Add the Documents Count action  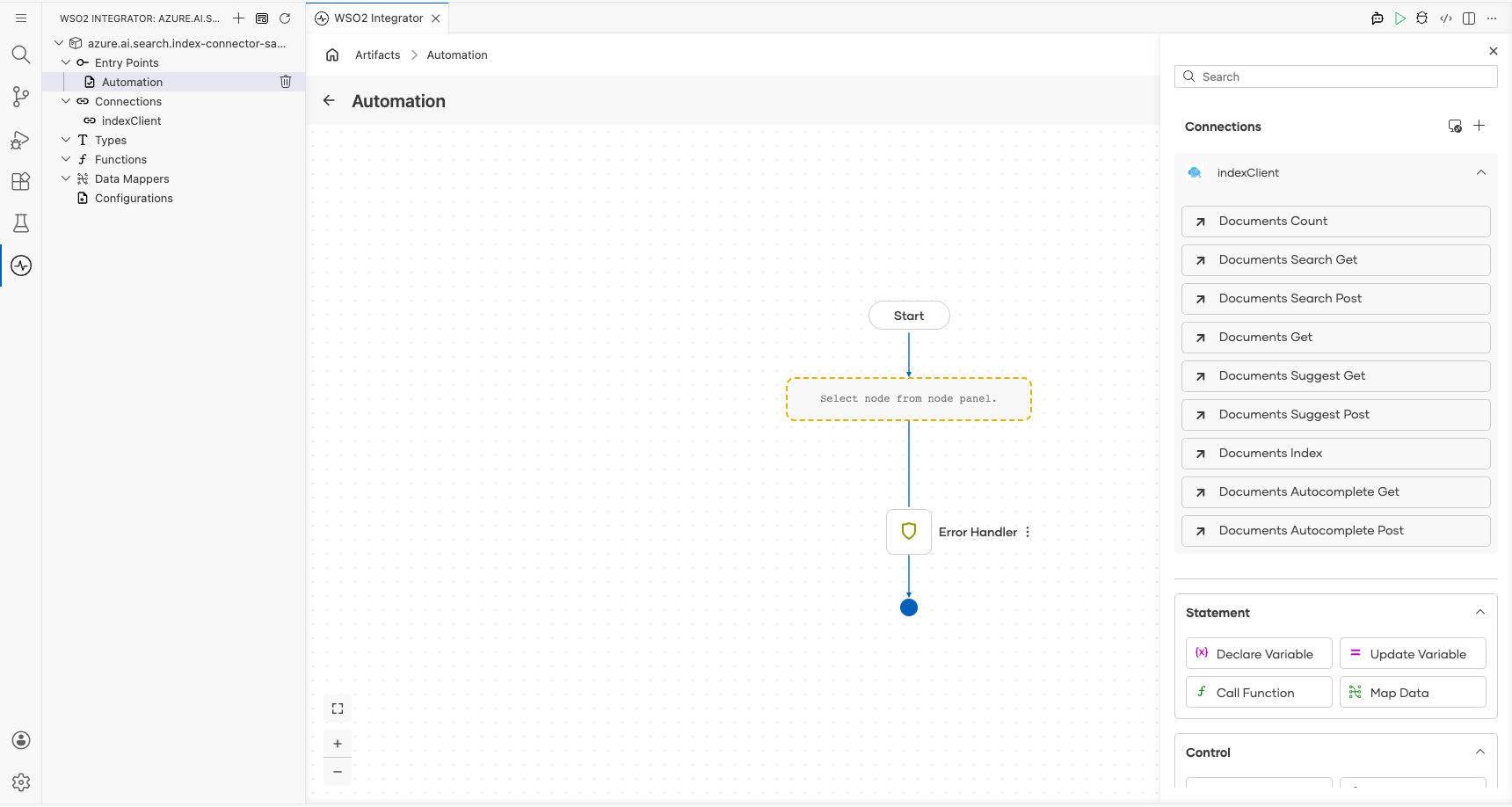(x=1336, y=222)
